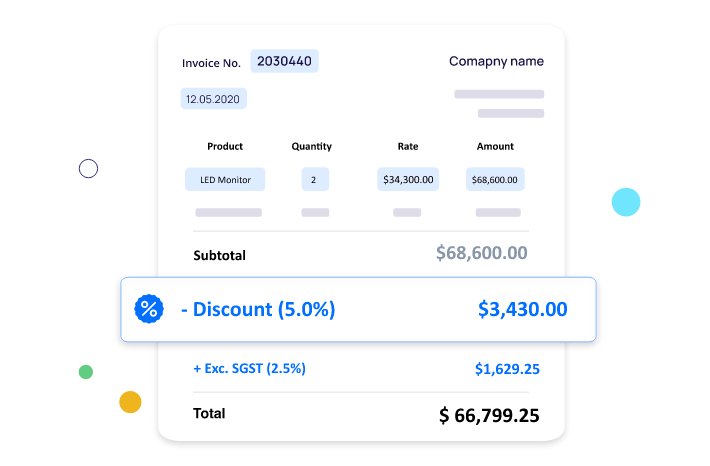
Task: Click the large cyan decorative circle
Action: (626, 202)
